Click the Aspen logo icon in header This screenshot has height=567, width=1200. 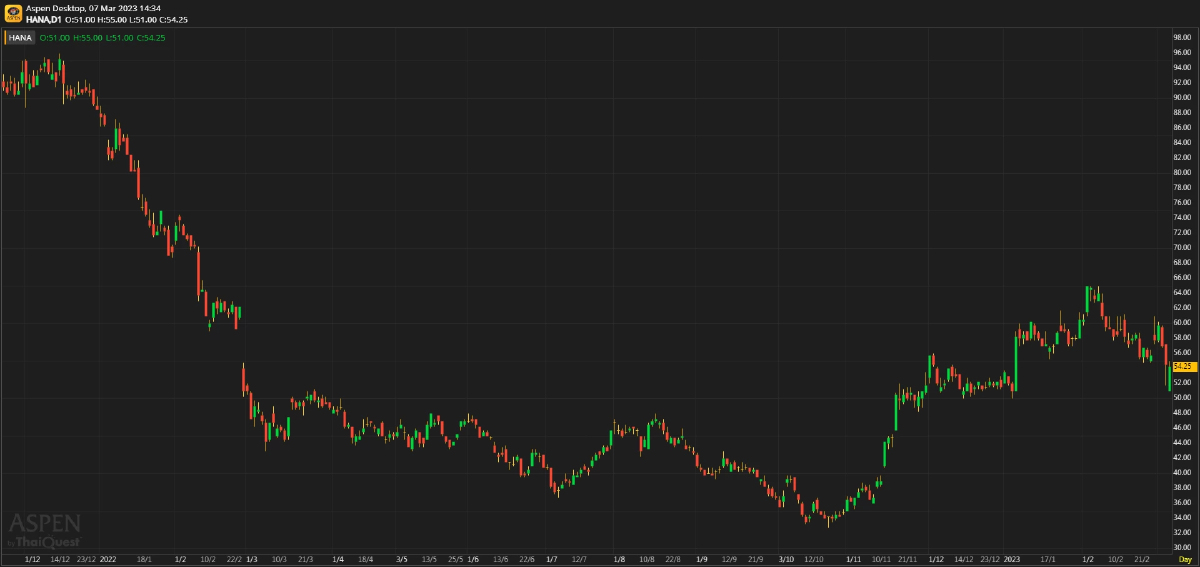pos(12,13)
